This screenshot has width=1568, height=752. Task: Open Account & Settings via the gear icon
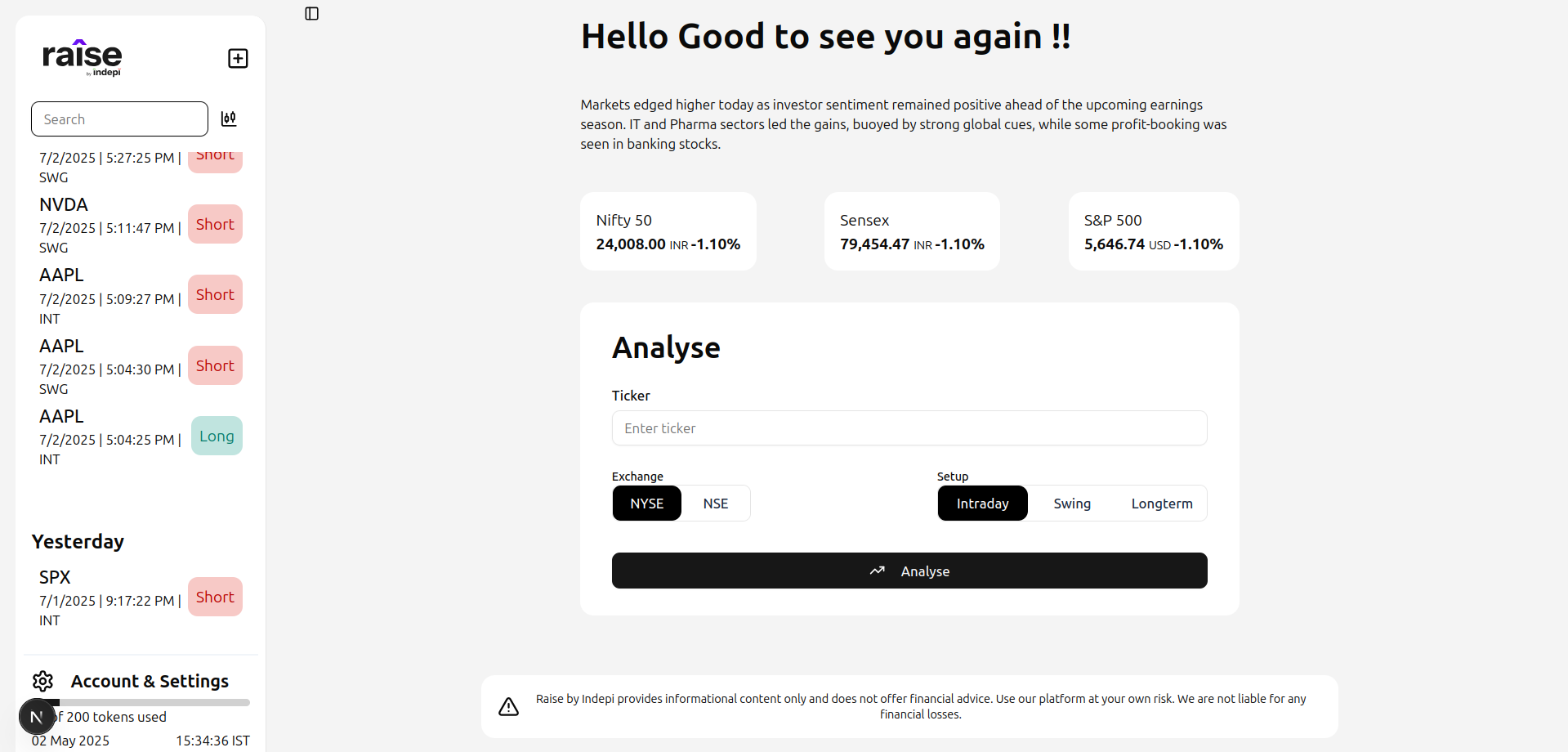point(42,681)
